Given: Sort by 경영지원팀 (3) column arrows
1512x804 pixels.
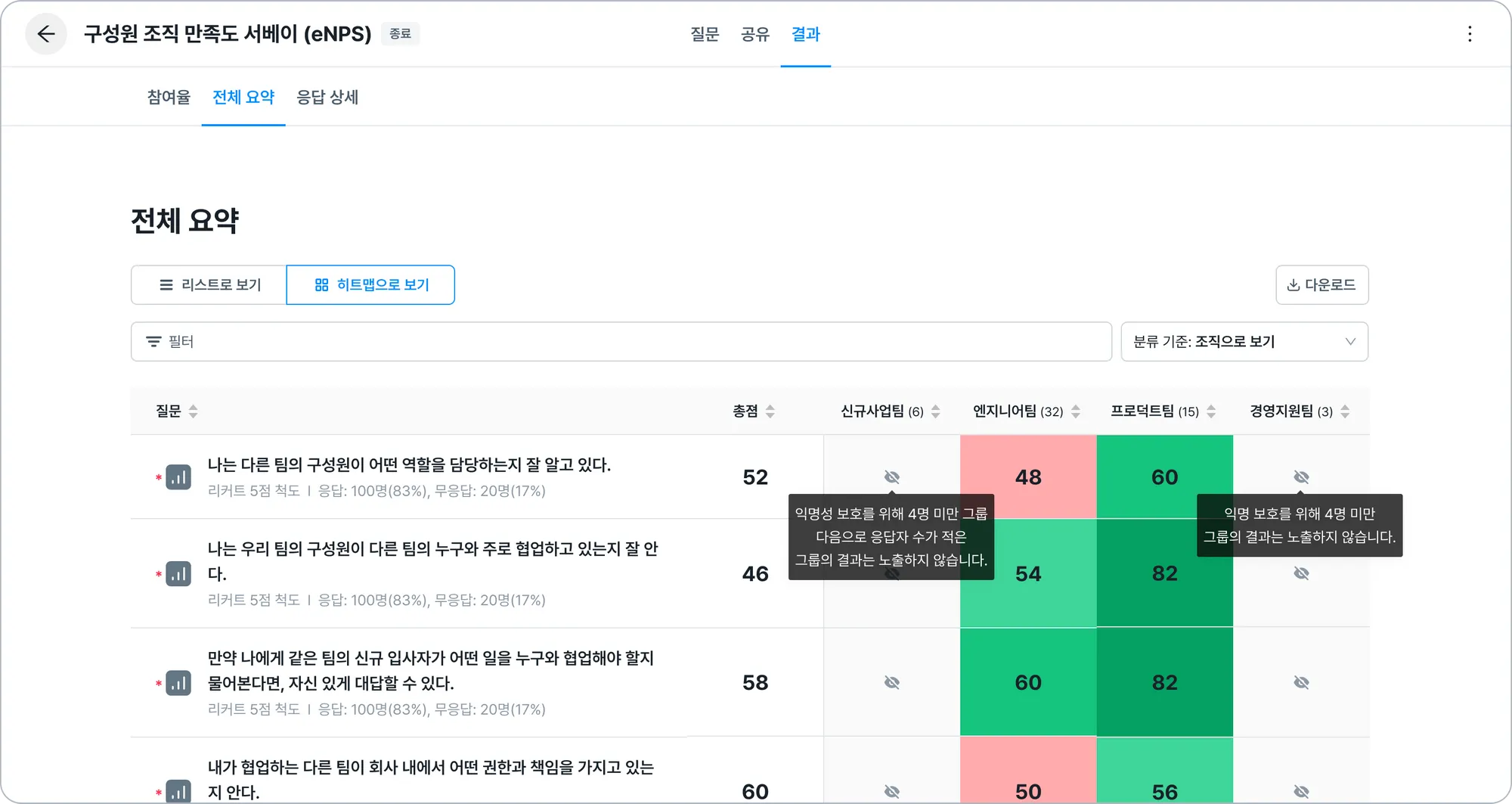Looking at the screenshot, I should pos(1345,411).
